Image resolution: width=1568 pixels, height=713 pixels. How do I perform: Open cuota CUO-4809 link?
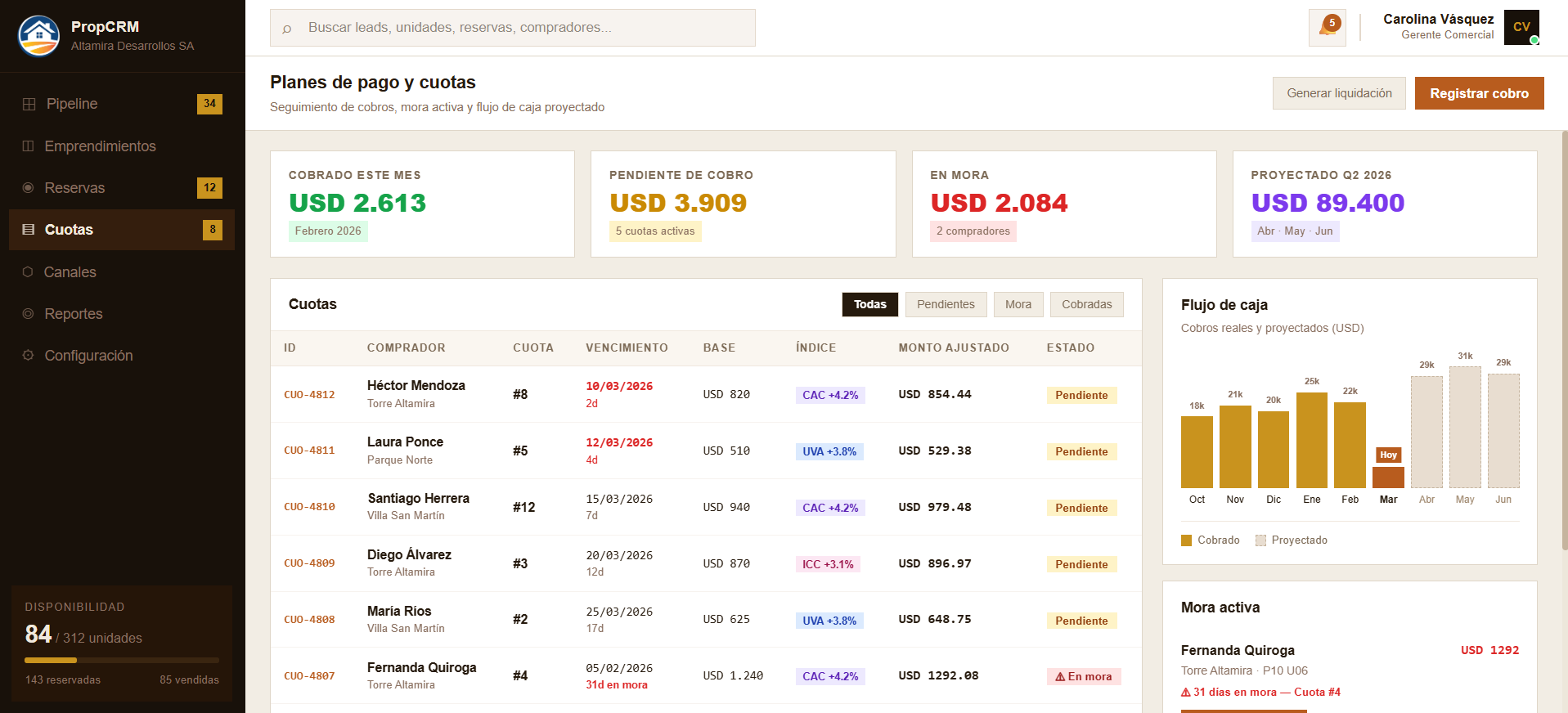coord(309,563)
